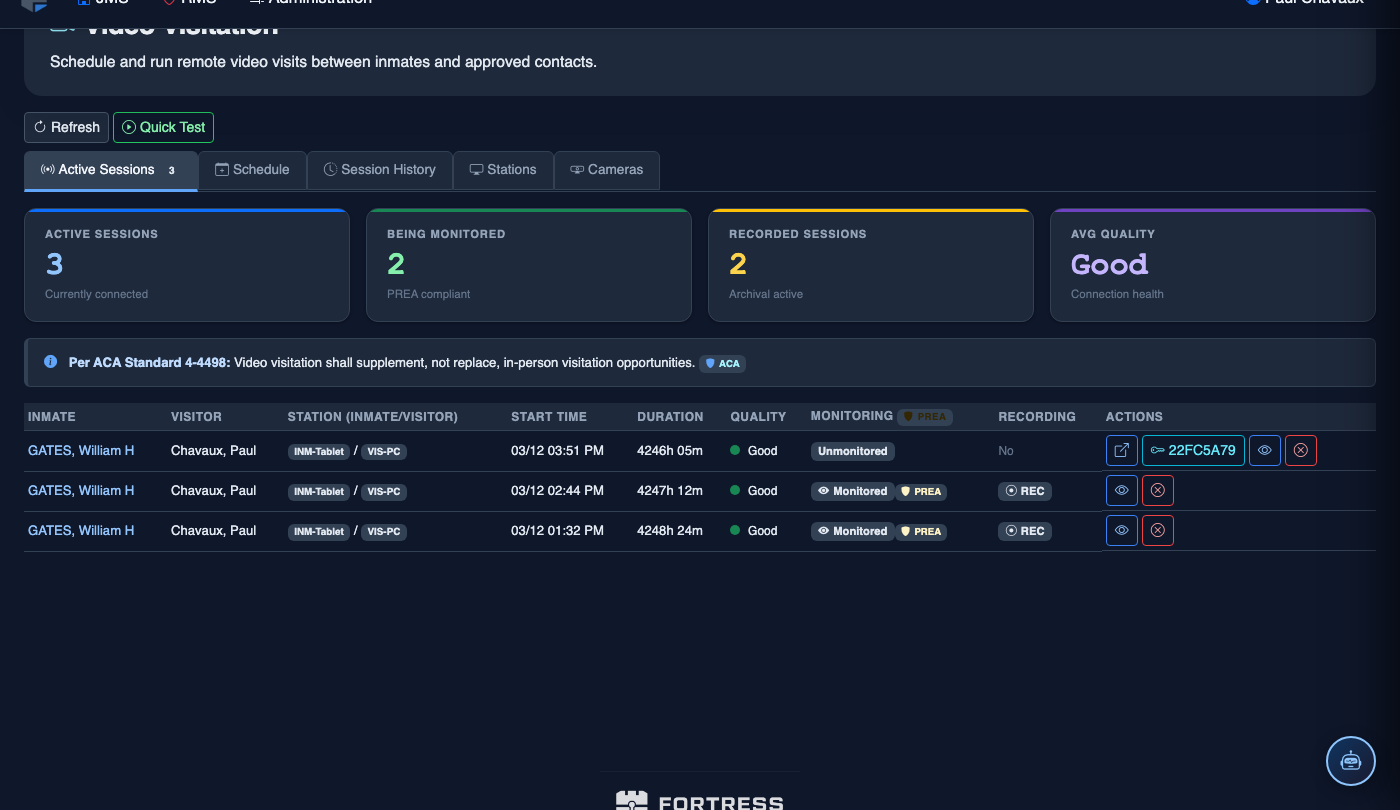The width and height of the screenshot is (1400, 810).
Task: Terminate the session that started at 01:32 PM
Action: coord(1158,531)
